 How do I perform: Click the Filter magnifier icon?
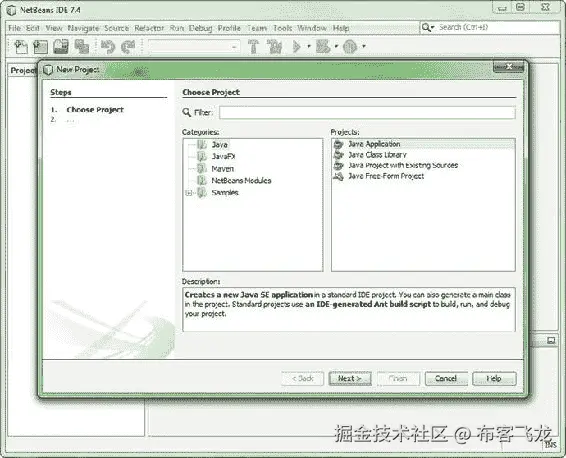(186, 113)
